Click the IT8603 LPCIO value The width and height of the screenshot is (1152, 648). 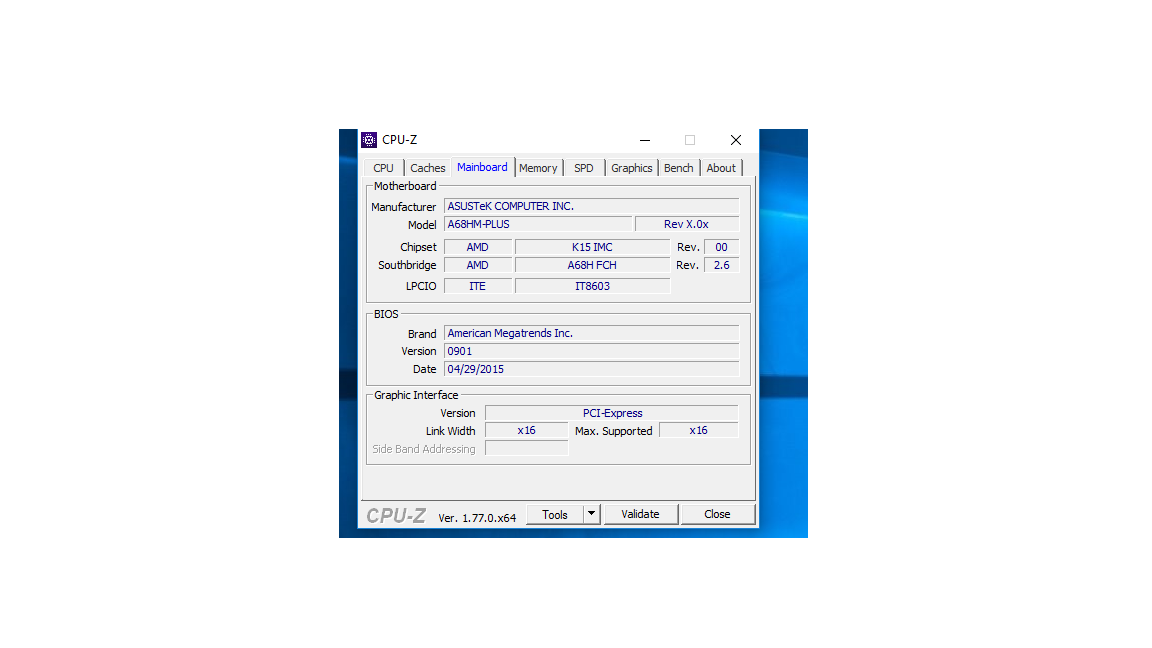592,286
